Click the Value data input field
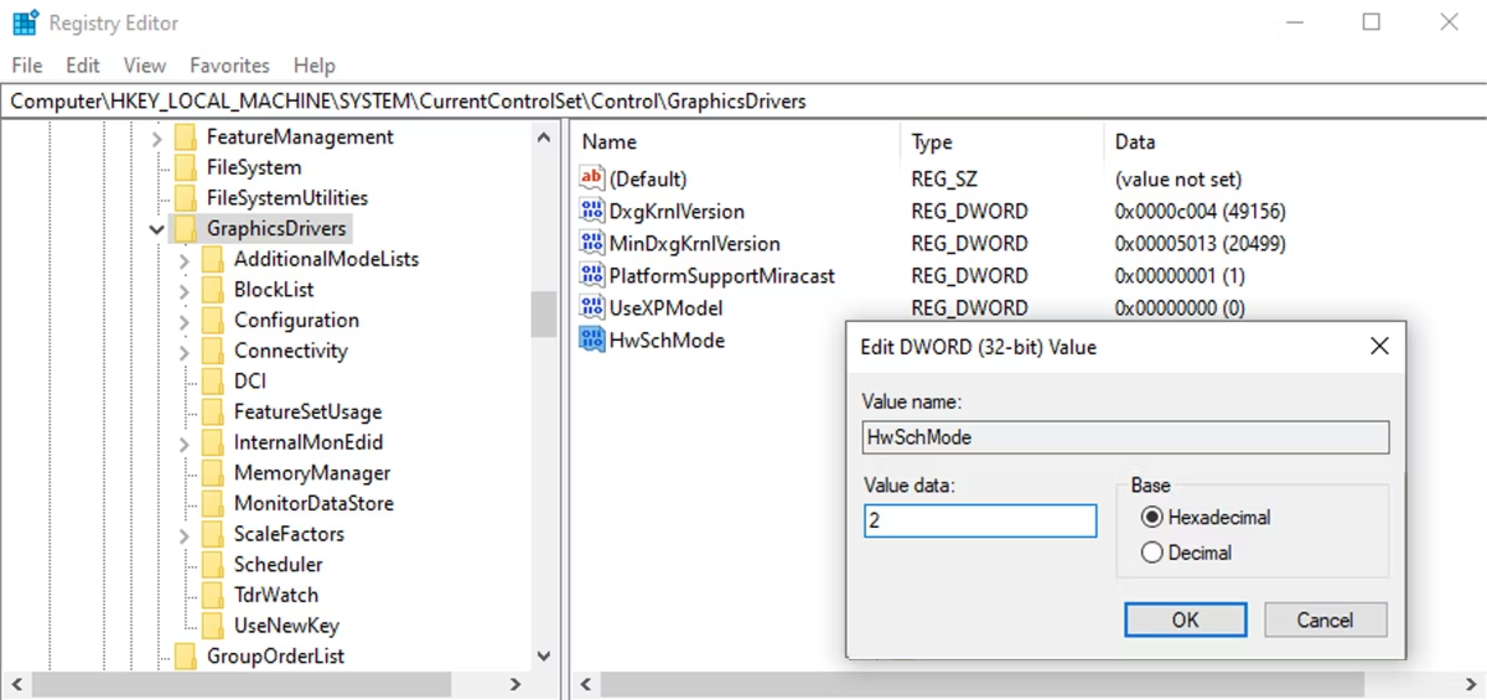1487x700 pixels. tap(979, 521)
